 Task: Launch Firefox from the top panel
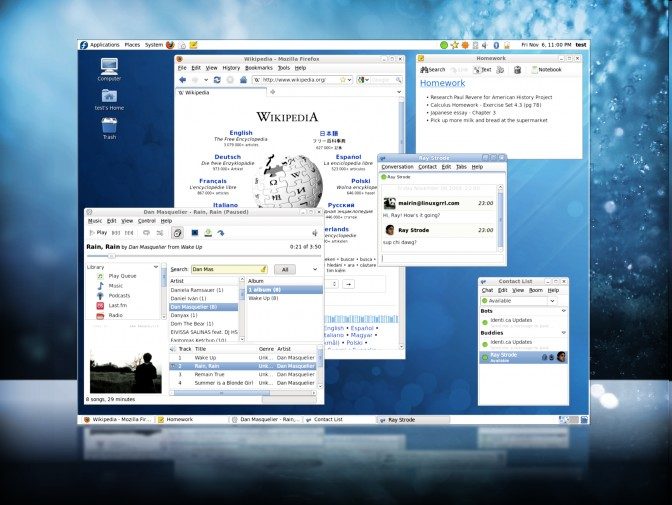pyautogui.click(x=170, y=45)
